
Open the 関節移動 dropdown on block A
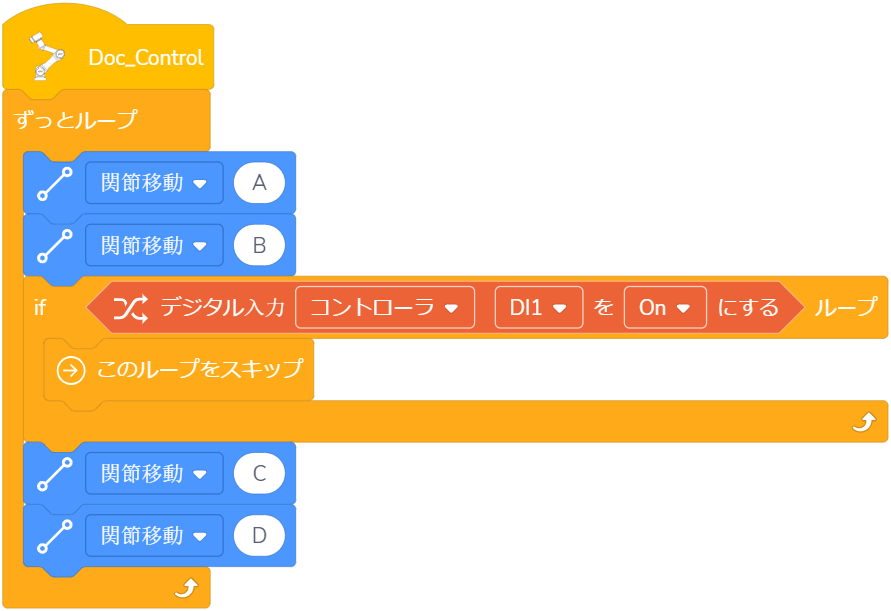point(153,184)
